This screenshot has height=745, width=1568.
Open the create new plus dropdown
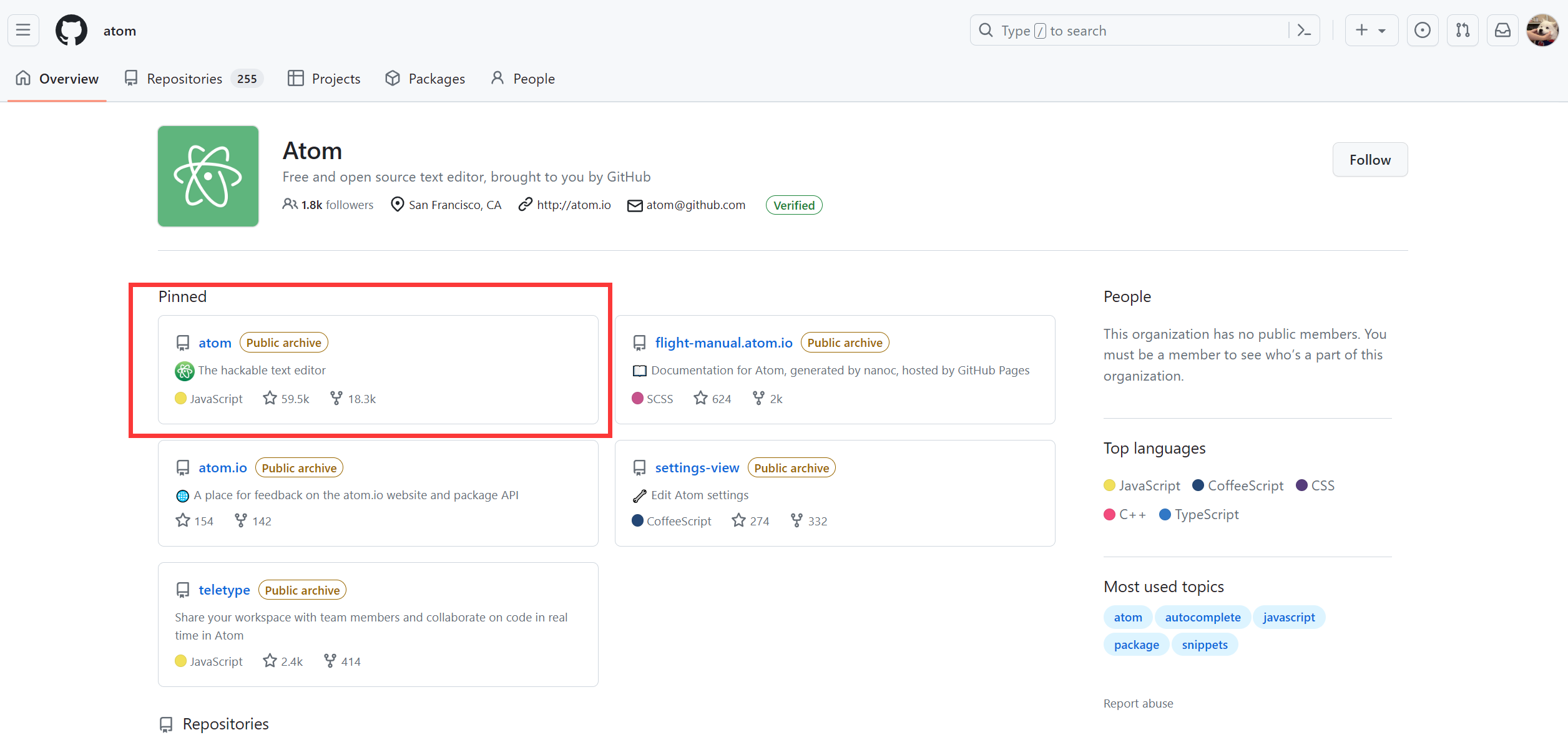[1371, 30]
